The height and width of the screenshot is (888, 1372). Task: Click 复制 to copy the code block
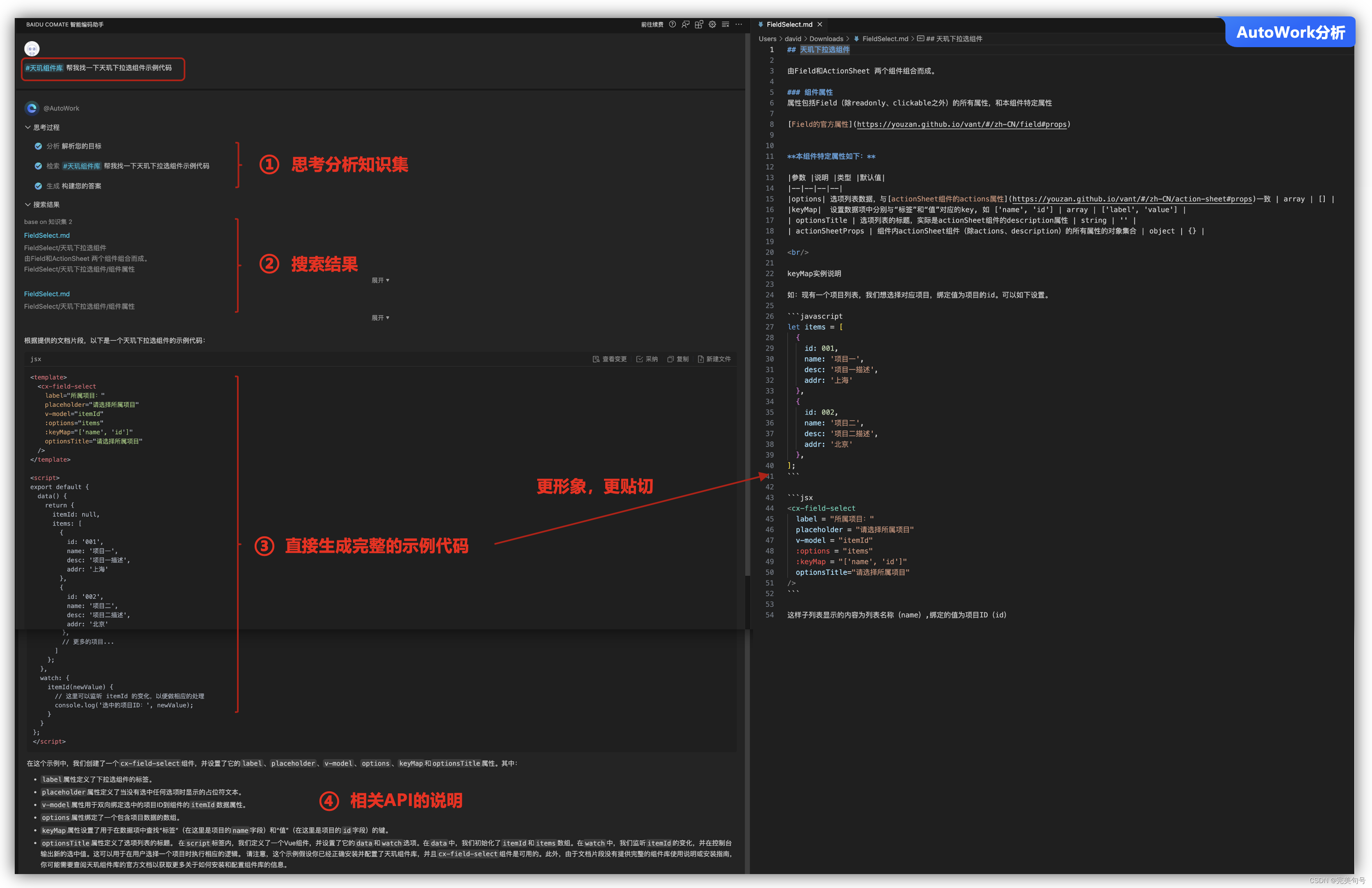[x=678, y=359]
